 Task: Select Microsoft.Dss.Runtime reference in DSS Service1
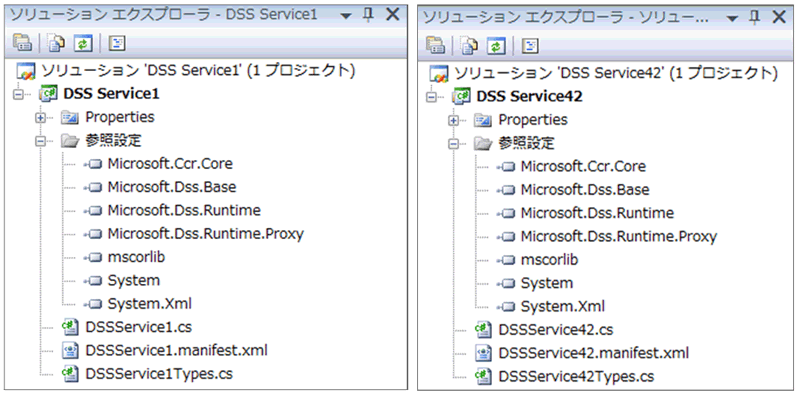(184, 210)
